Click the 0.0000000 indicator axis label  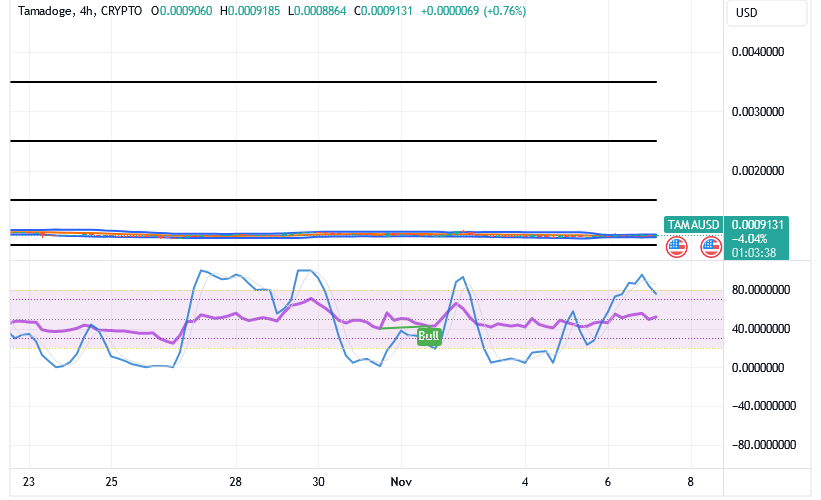pos(758,368)
